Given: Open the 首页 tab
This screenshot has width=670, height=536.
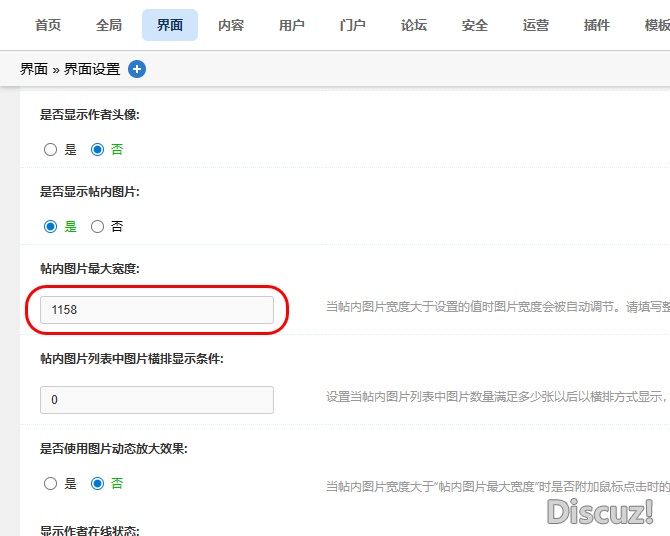Looking at the screenshot, I should [x=48, y=25].
